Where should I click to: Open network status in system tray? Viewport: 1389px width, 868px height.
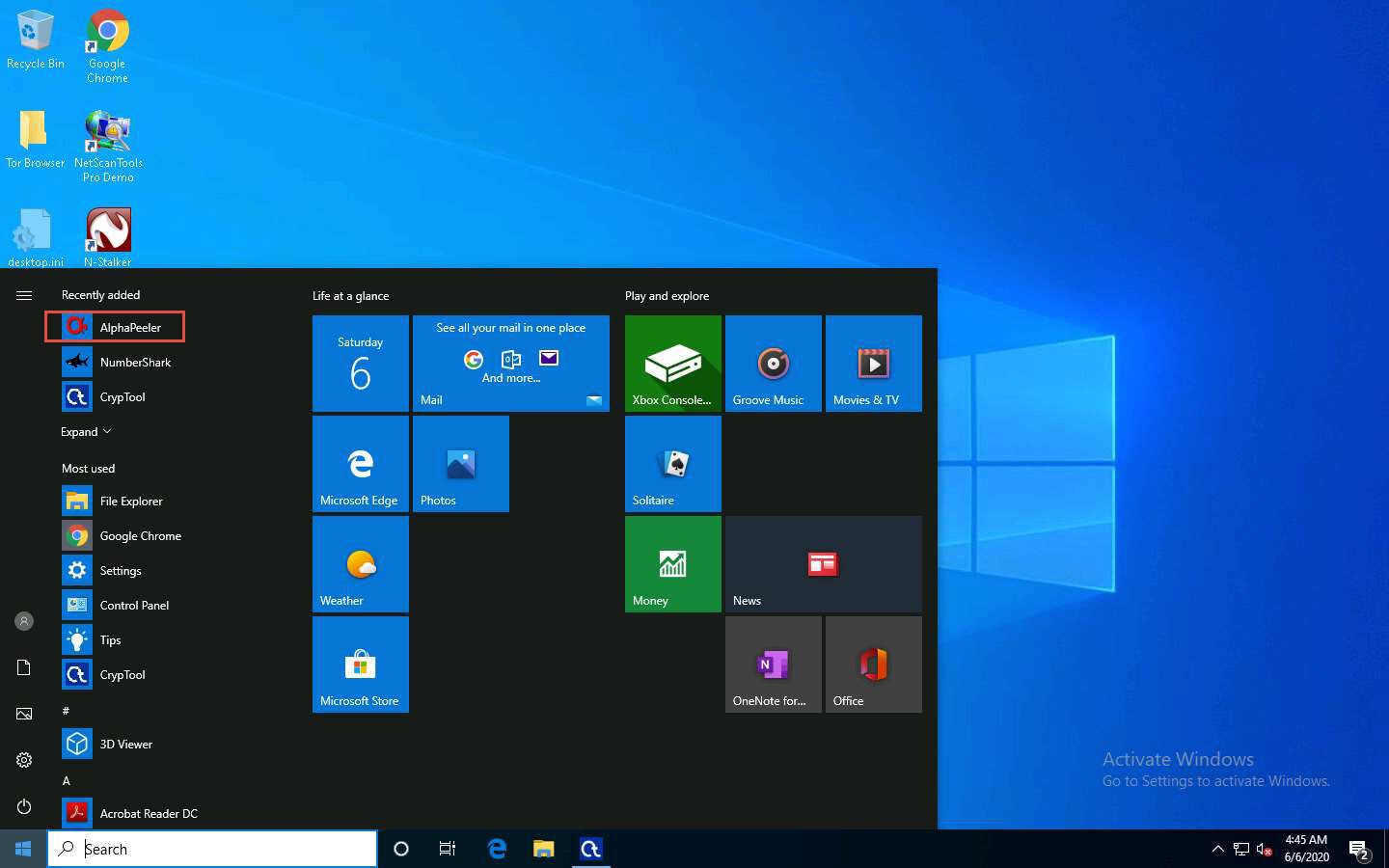(x=1241, y=850)
